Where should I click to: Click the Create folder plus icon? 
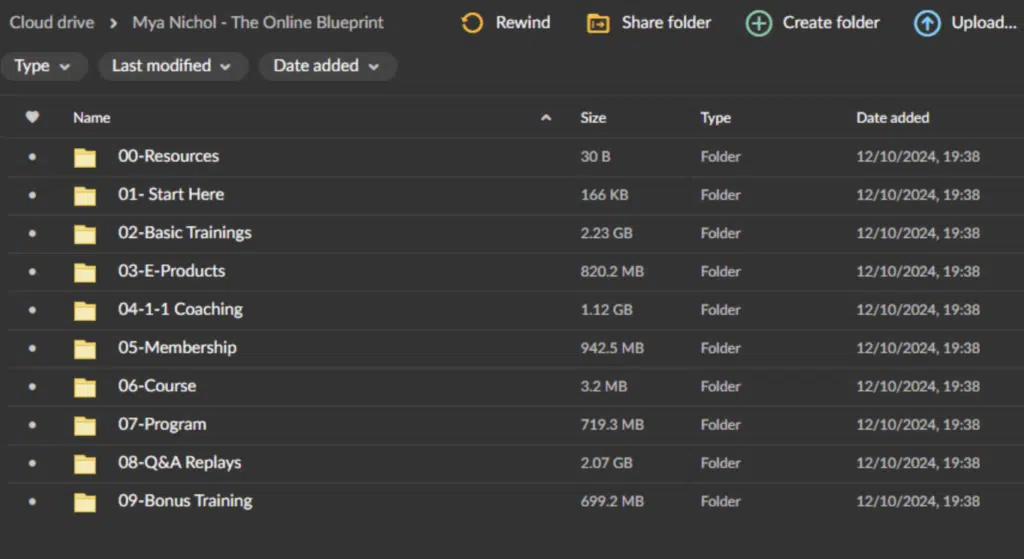tap(758, 24)
